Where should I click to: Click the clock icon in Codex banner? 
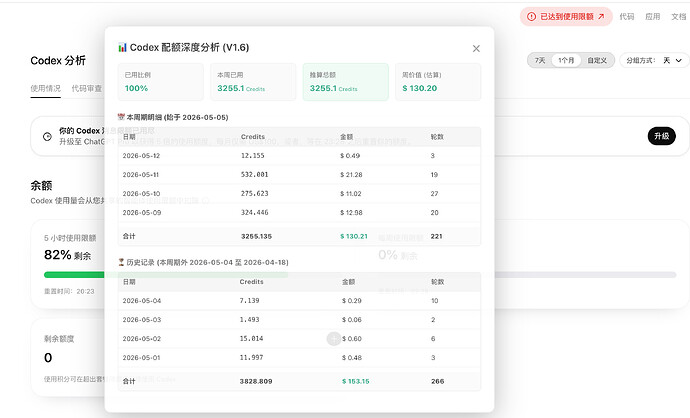(x=48, y=136)
